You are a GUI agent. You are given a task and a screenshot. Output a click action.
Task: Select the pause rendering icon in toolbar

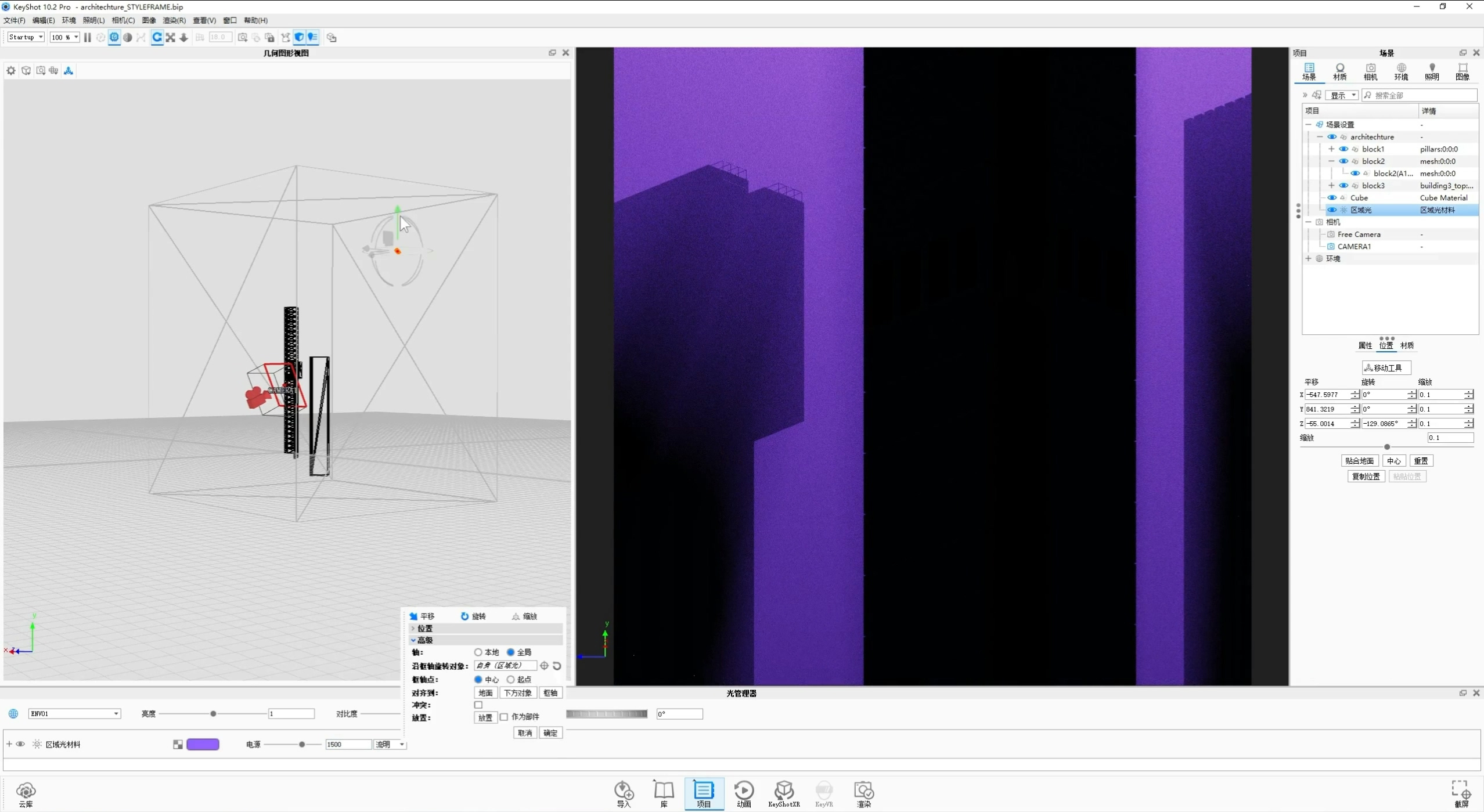pos(87,37)
